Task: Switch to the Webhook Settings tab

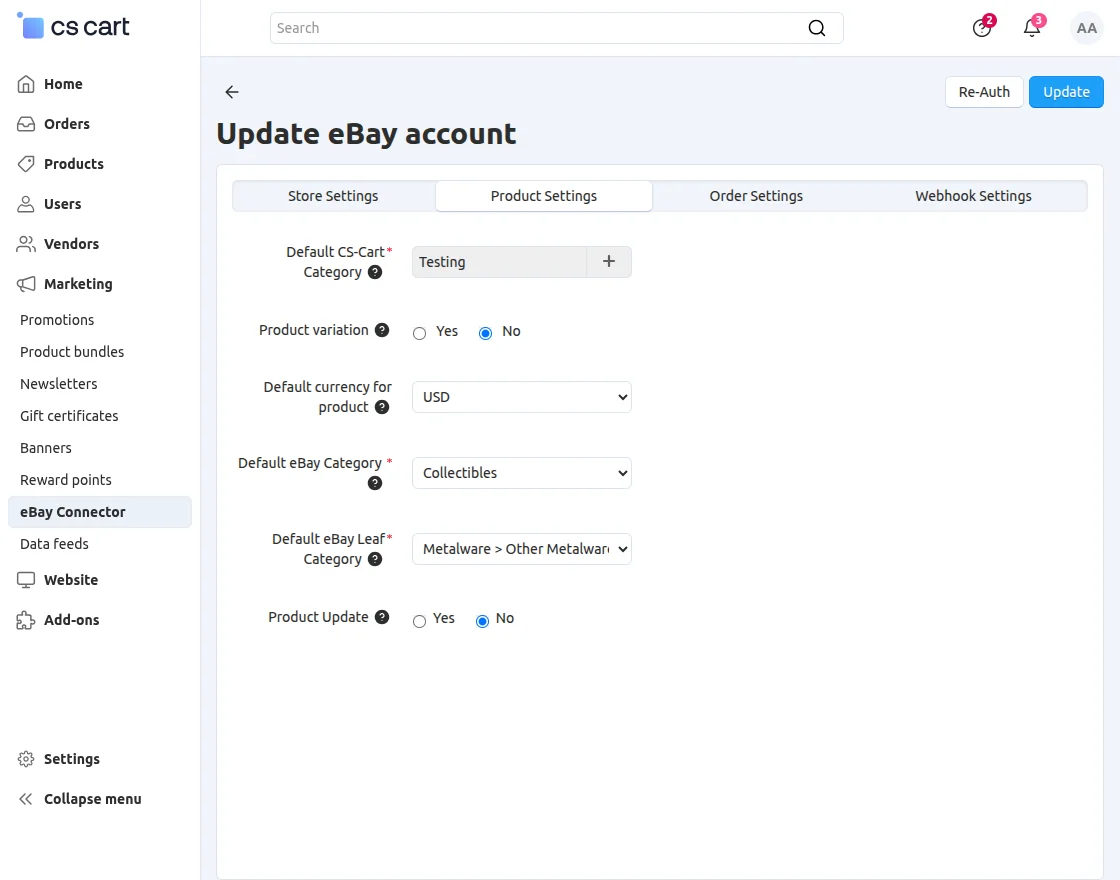Action: coord(973,196)
